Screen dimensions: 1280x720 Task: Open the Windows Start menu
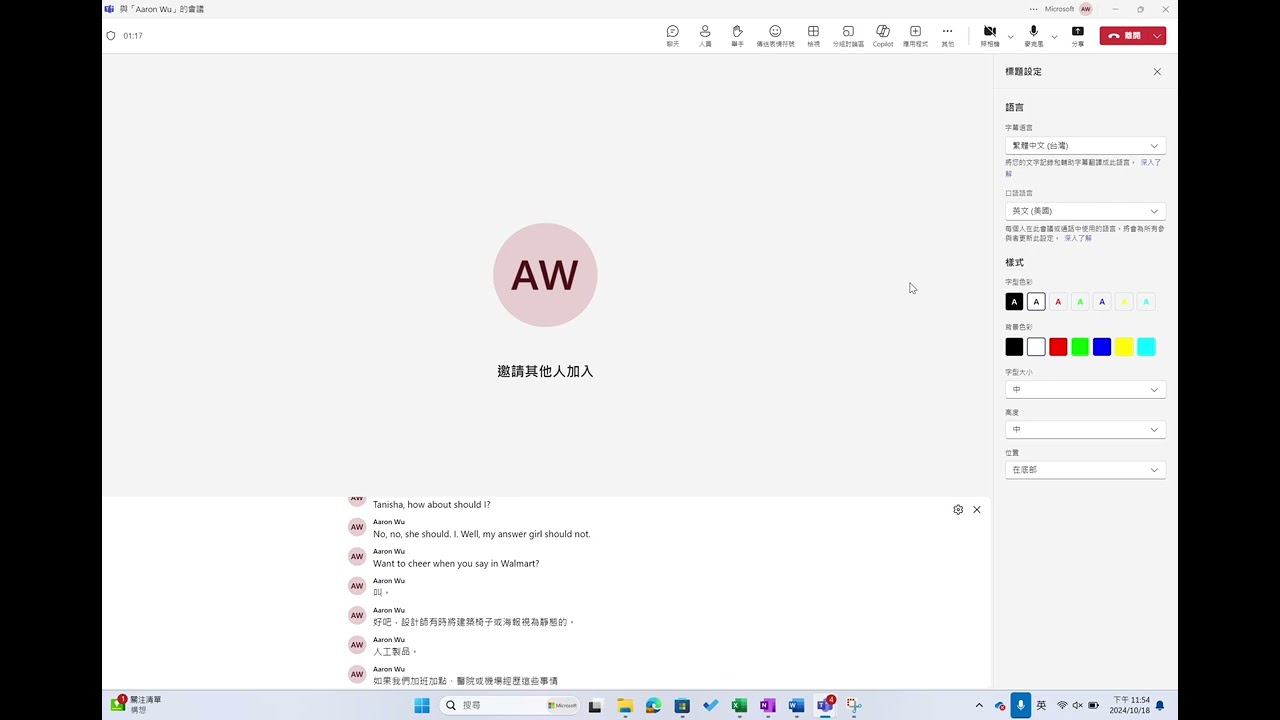(x=422, y=705)
